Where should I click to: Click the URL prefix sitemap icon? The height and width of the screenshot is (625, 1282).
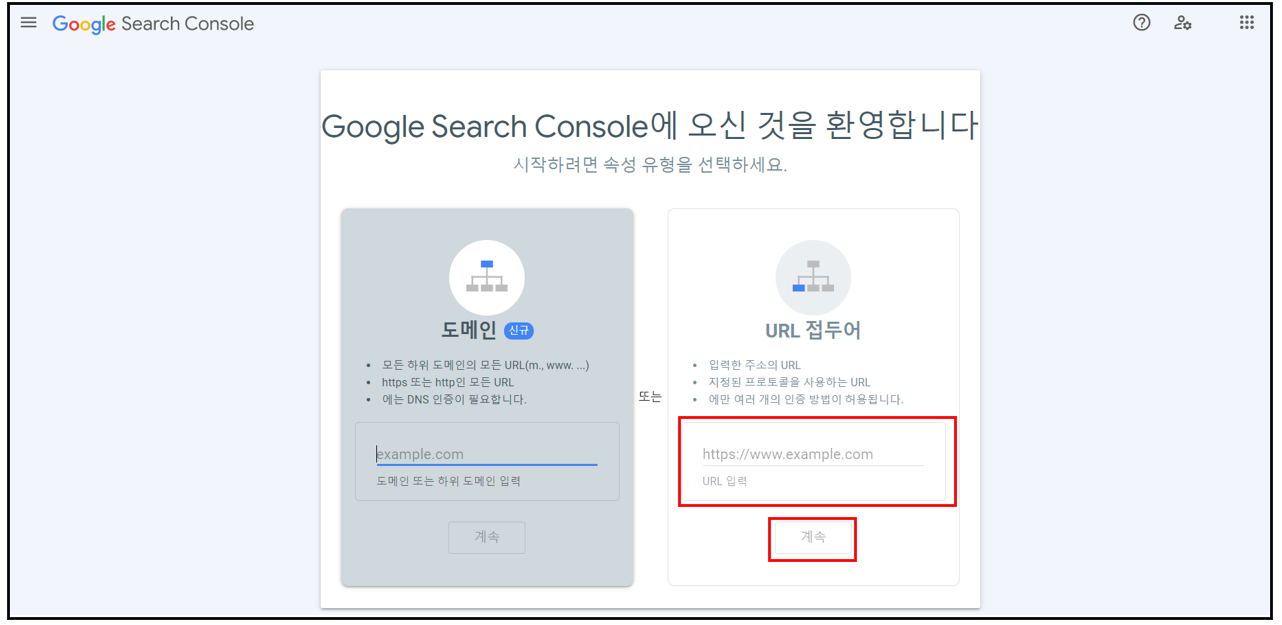pos(813,277)
